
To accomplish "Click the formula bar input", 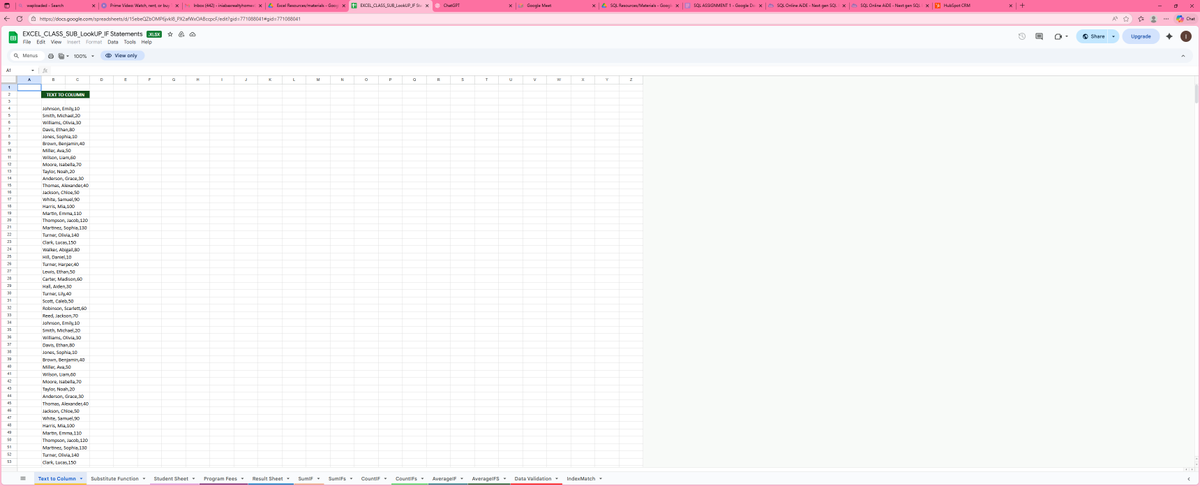I will 620,70.
